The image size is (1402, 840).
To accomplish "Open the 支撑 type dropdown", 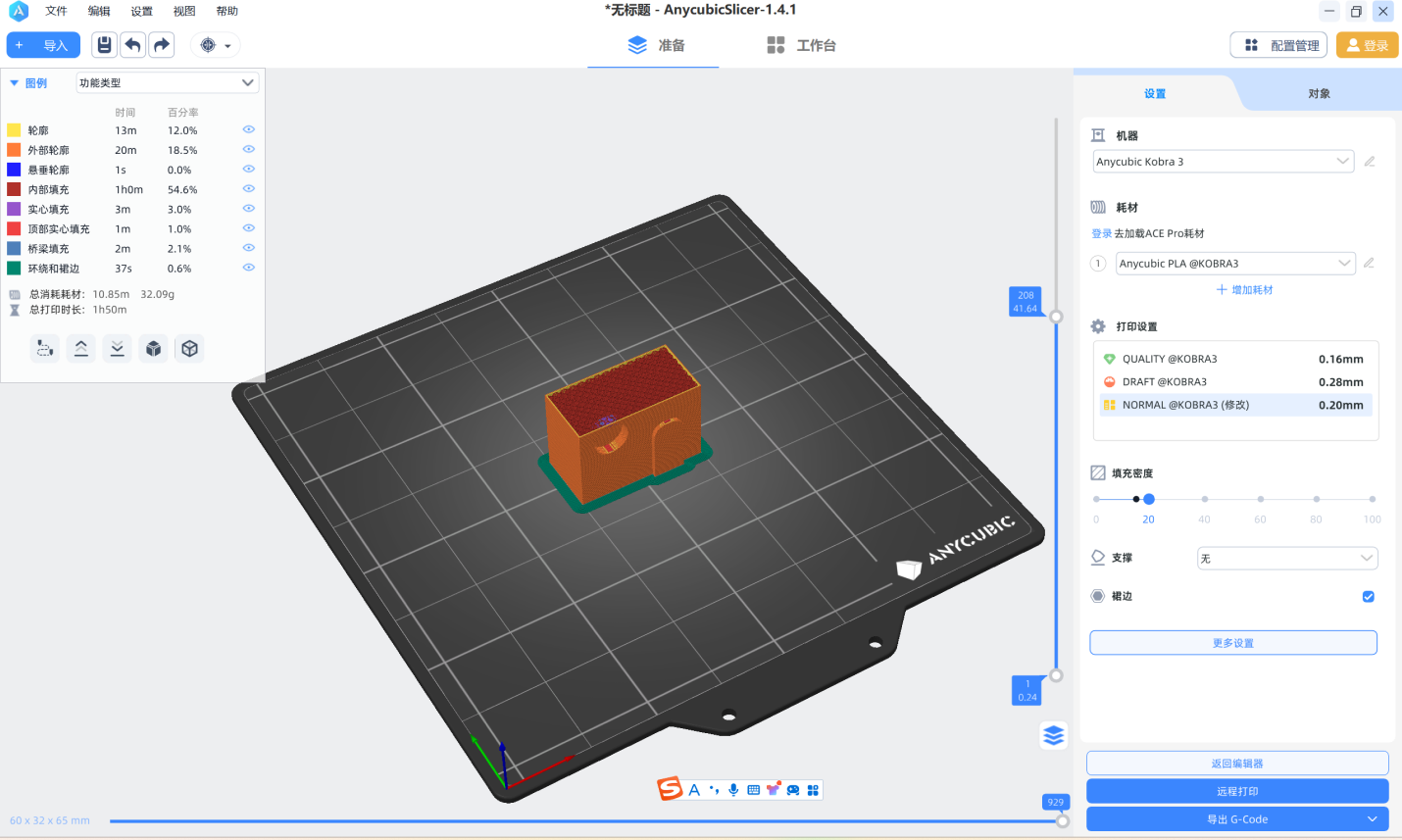I will (x=1286, y=559).
